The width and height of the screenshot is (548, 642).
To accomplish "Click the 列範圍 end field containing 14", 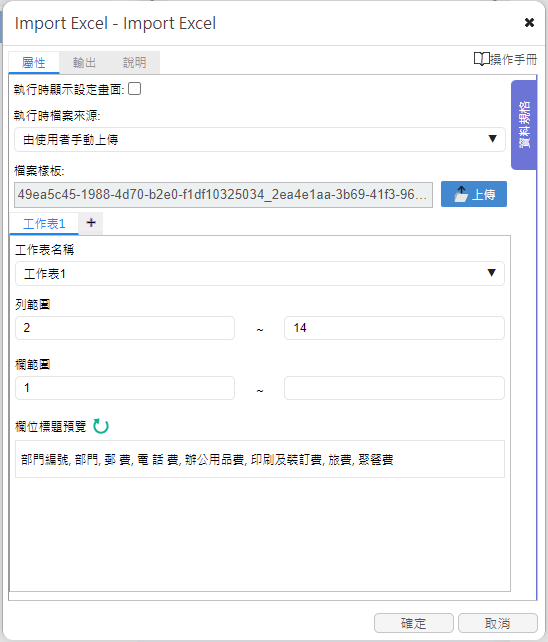I will 394,328.
